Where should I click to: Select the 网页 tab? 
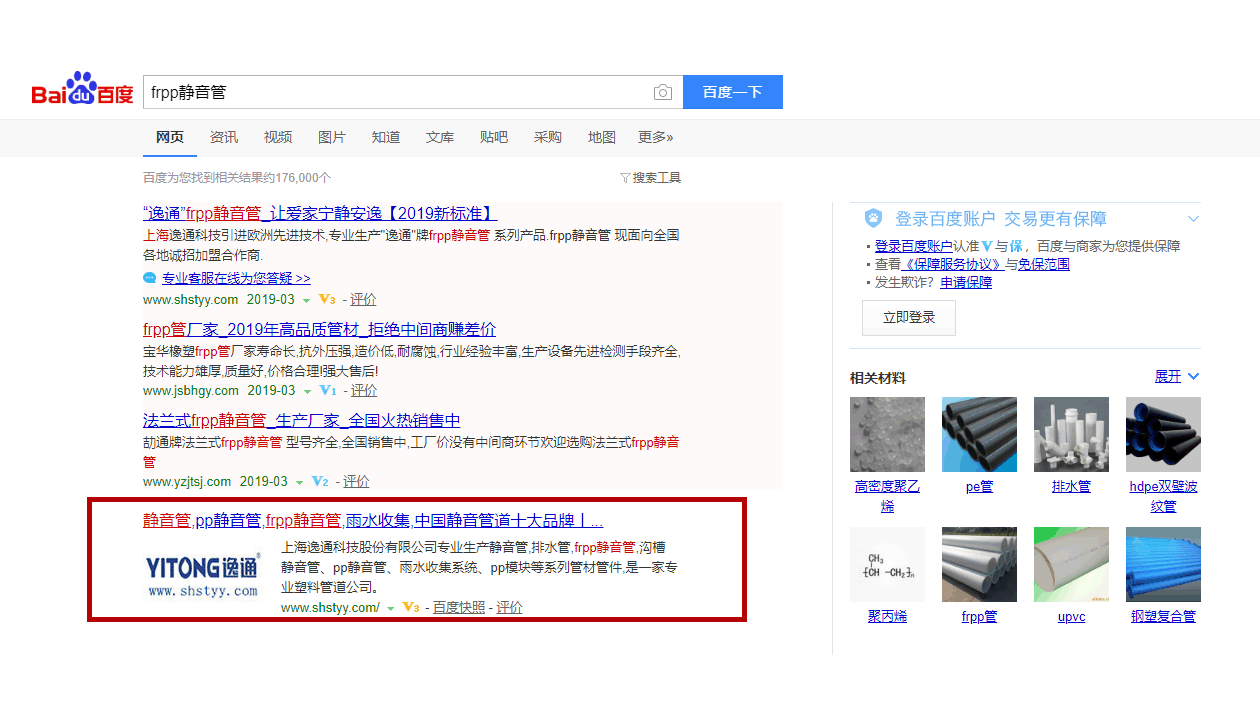pyautogui.click(x=170, y=137)
